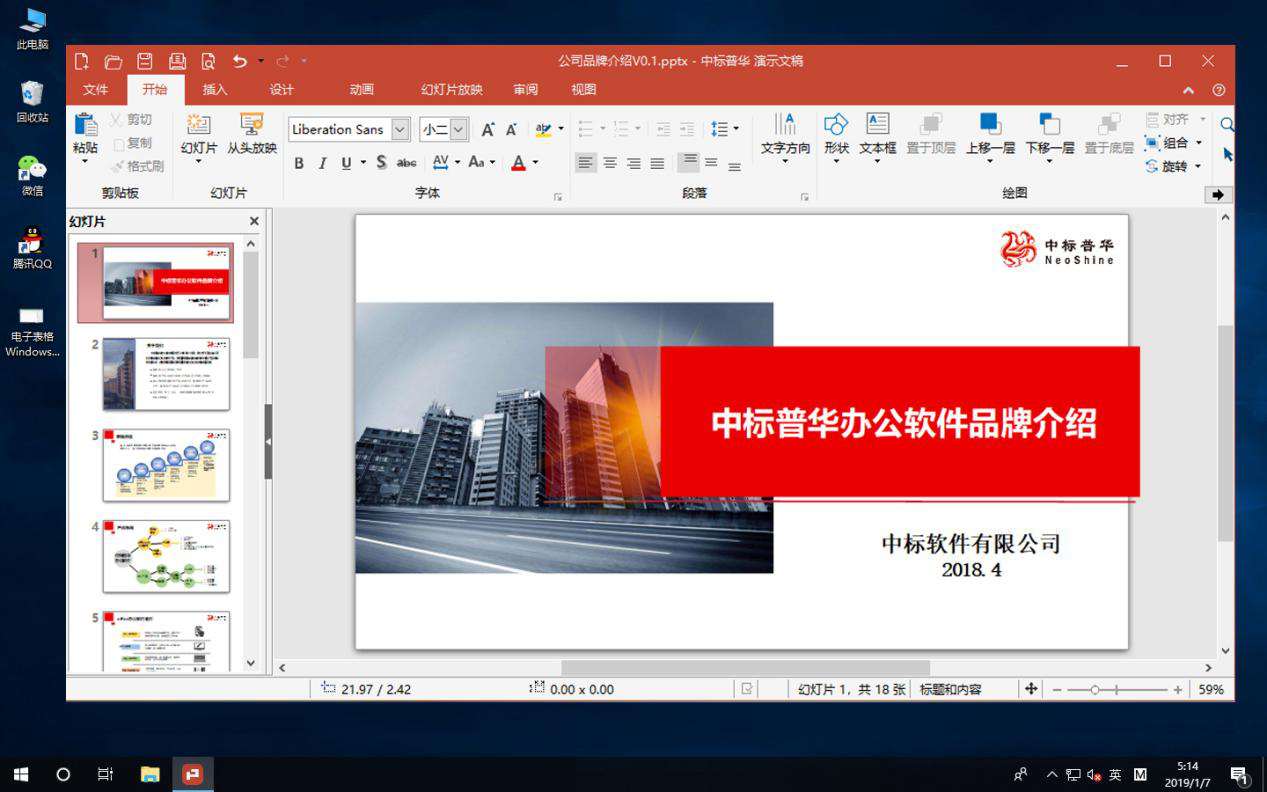
Task: Click the zoom in plus button
Action: click(x=1178, y=690)
